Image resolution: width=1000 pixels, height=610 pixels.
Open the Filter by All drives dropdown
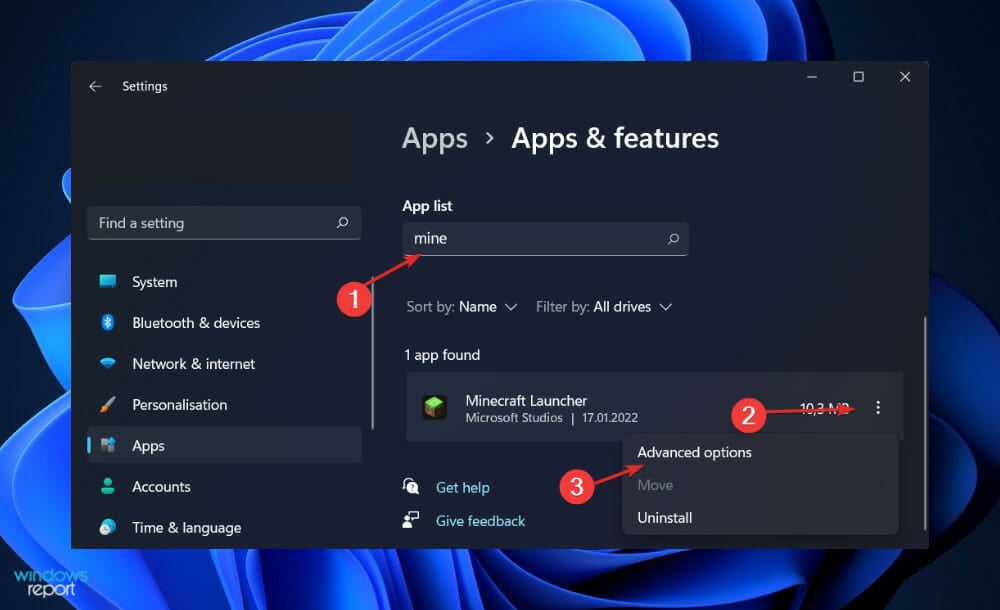point(604,307)
